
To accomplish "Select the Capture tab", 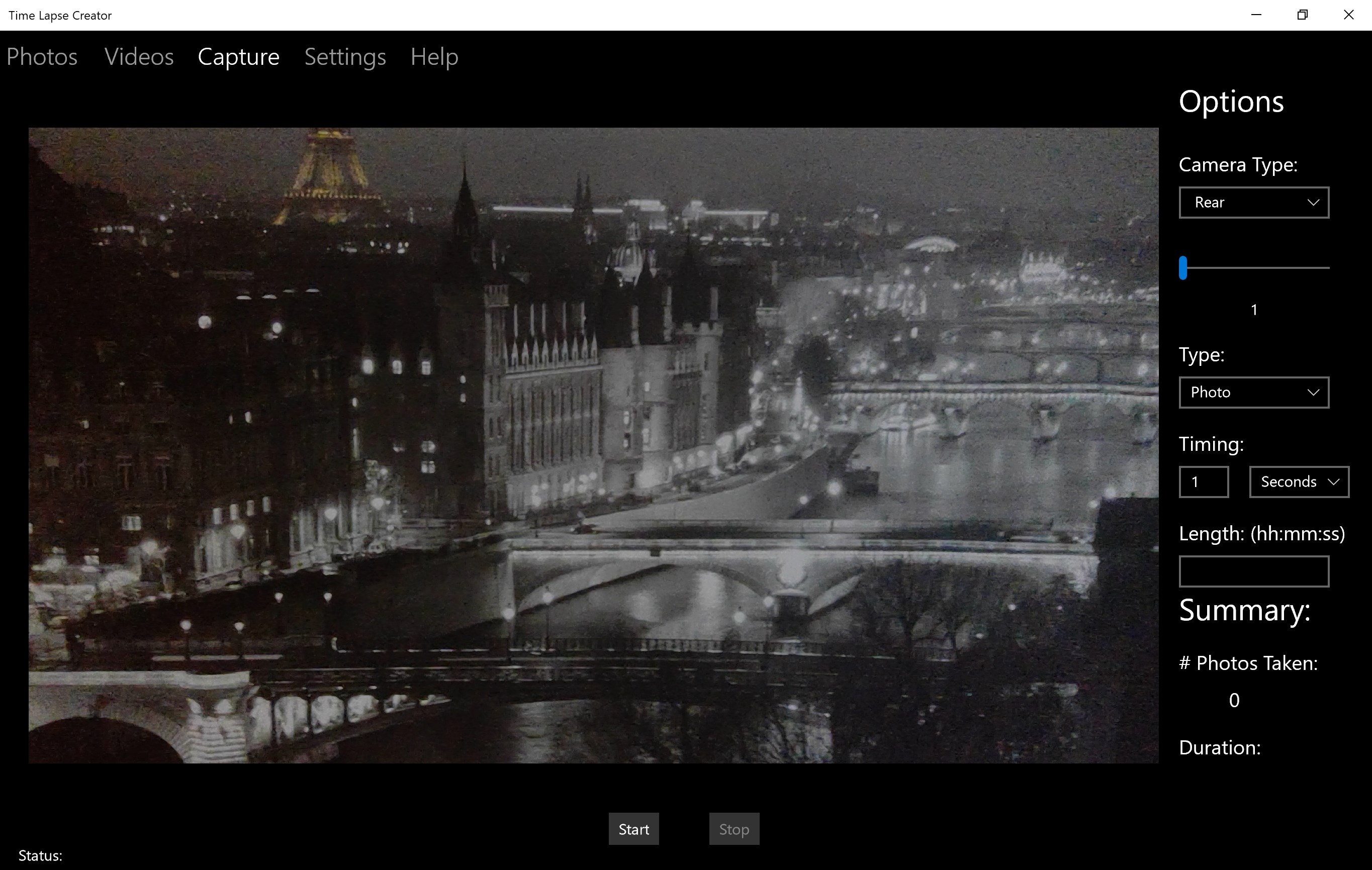I will [x=238, y=57].
